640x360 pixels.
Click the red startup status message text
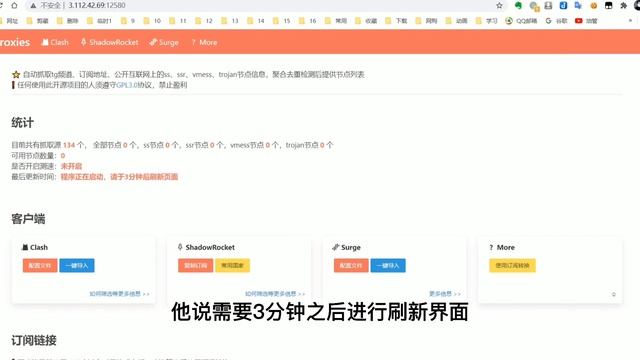coord(119,177)
